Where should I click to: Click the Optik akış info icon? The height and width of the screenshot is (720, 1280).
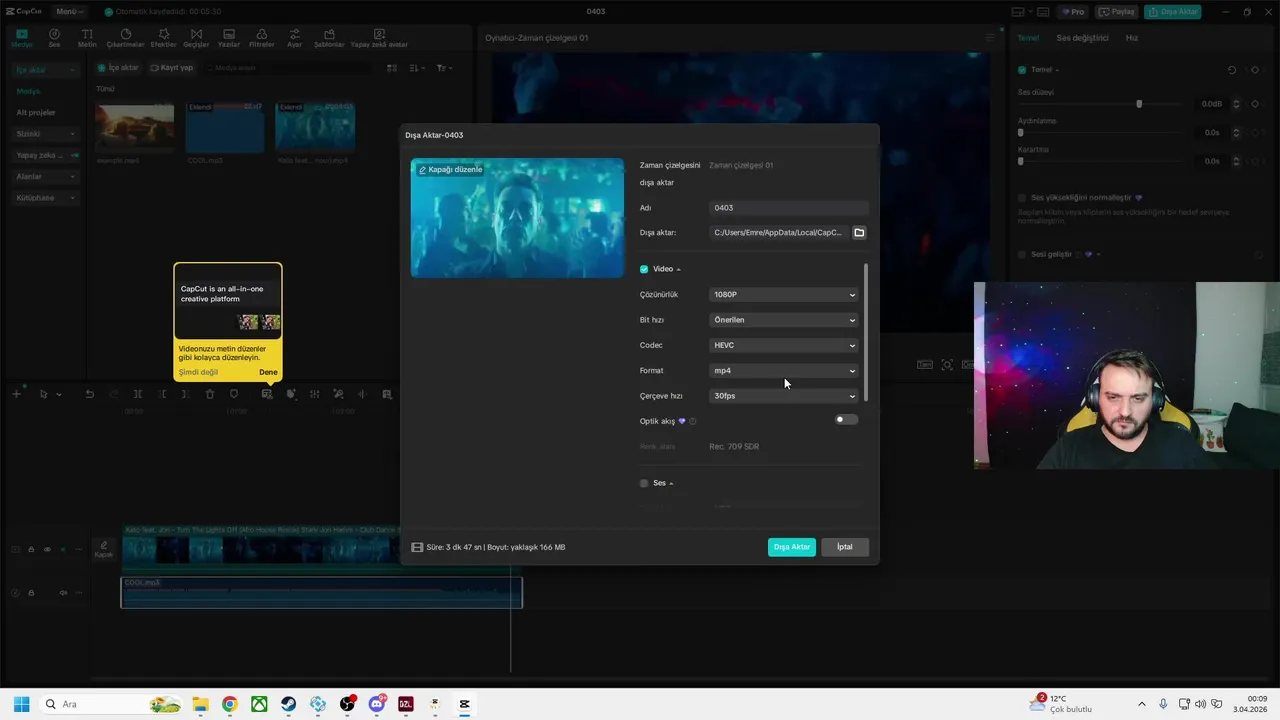(x=692, y=422)
